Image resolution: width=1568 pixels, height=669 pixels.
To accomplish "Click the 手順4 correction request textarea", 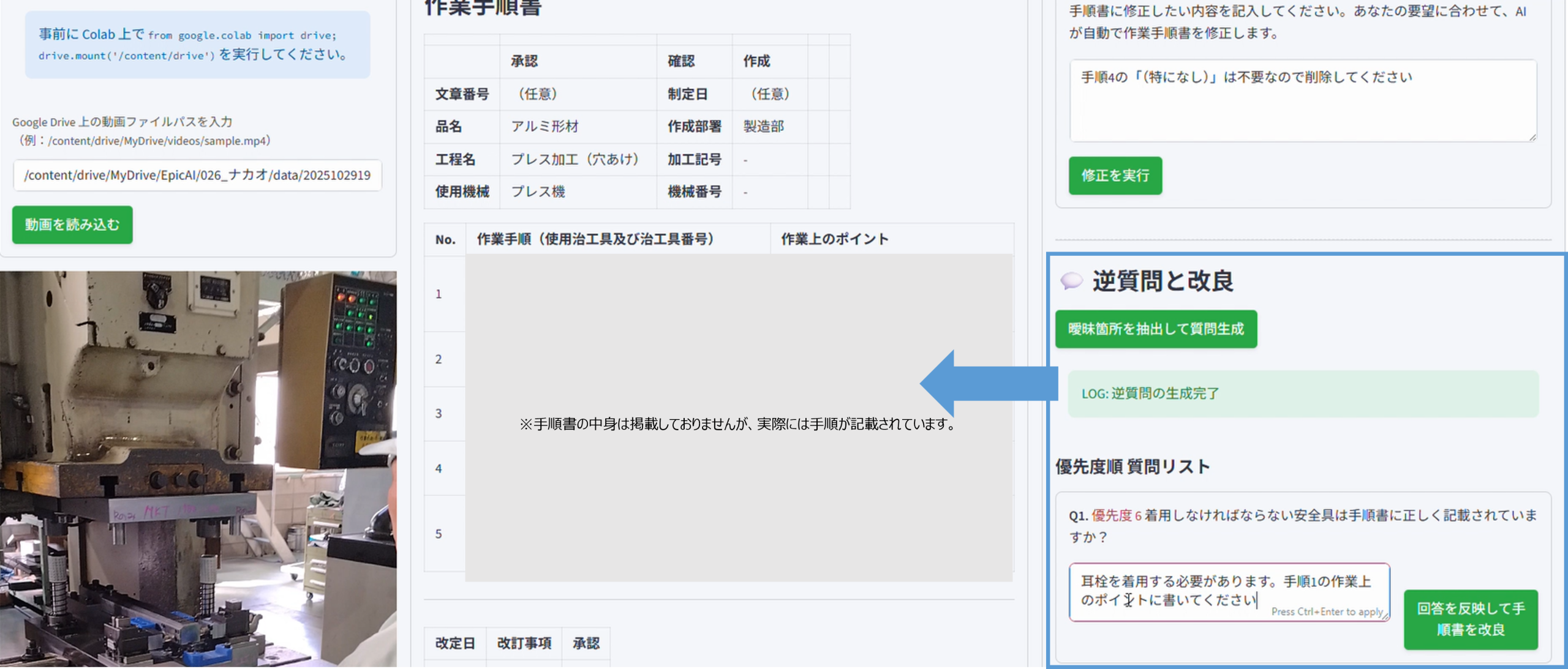I will pyautogui.click(x=1302, y=101).
